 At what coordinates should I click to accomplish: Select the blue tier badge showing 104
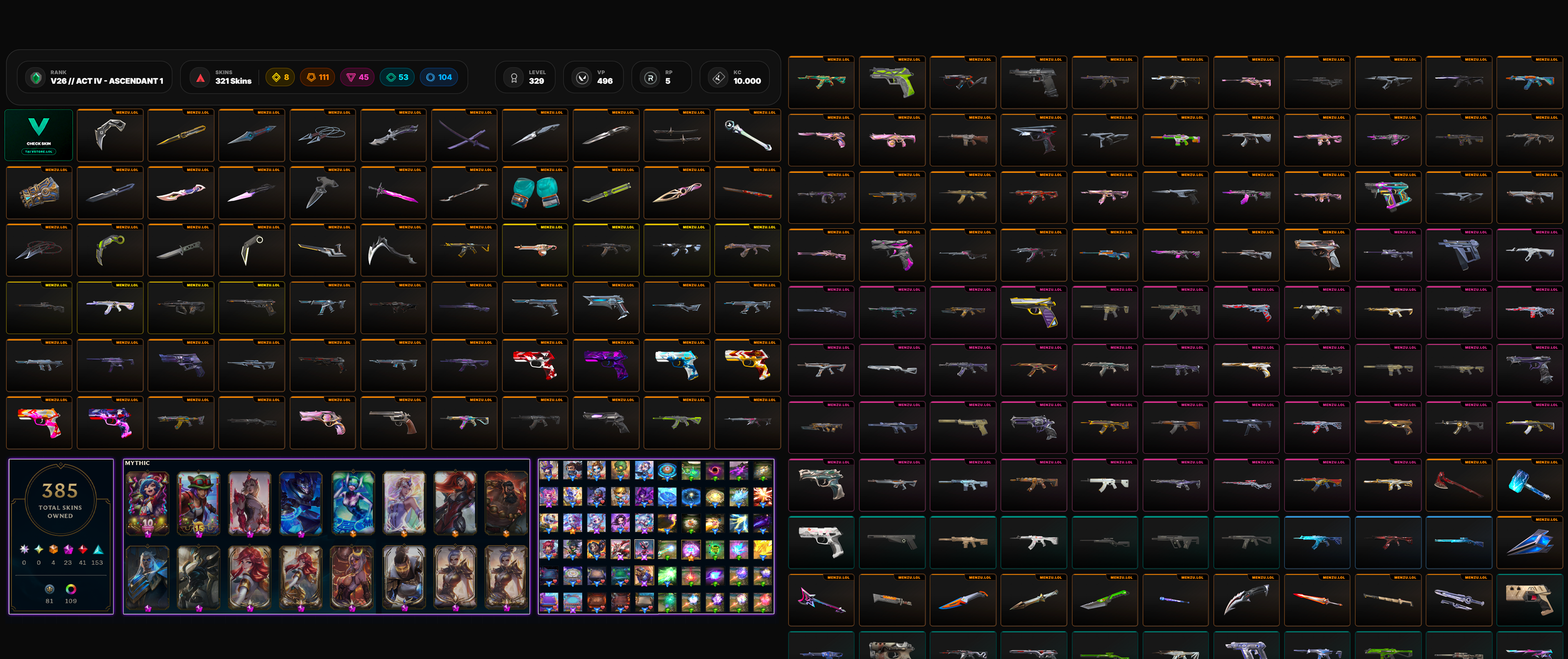pyautogui.click(x=439, y=77)
